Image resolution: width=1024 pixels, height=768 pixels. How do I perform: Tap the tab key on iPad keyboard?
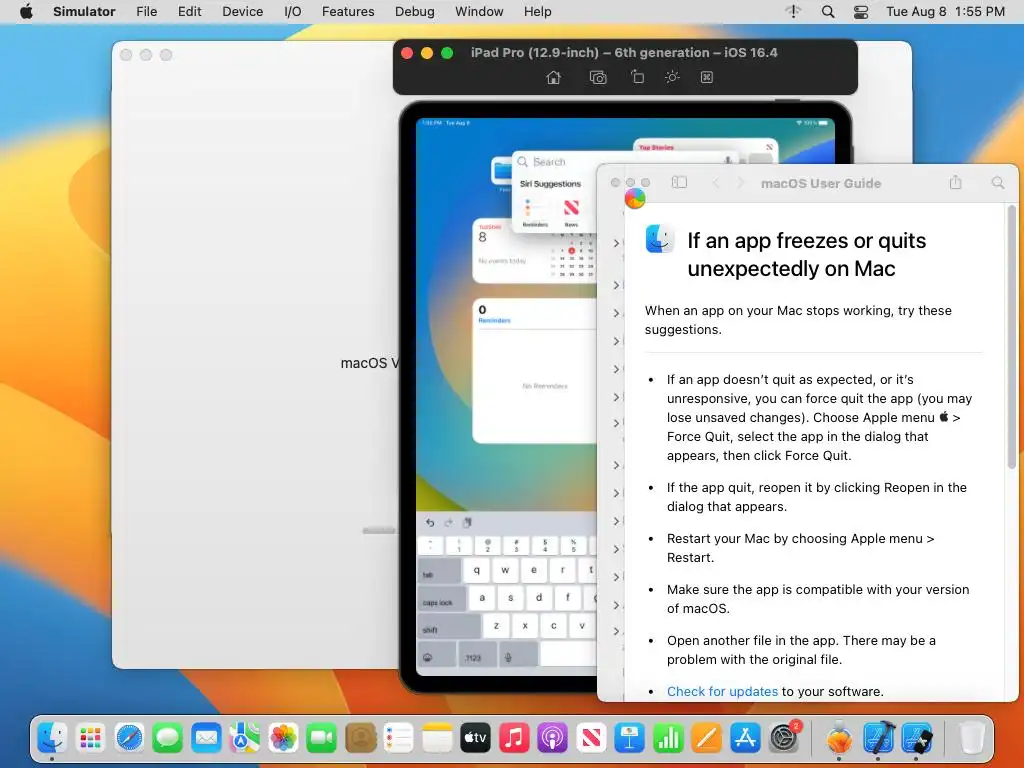pyautogui.click(x=439, y=571)
